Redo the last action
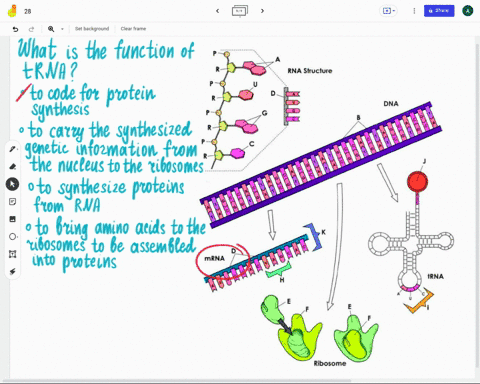Viewport: 480px width, 384px height. pos(31,29)
